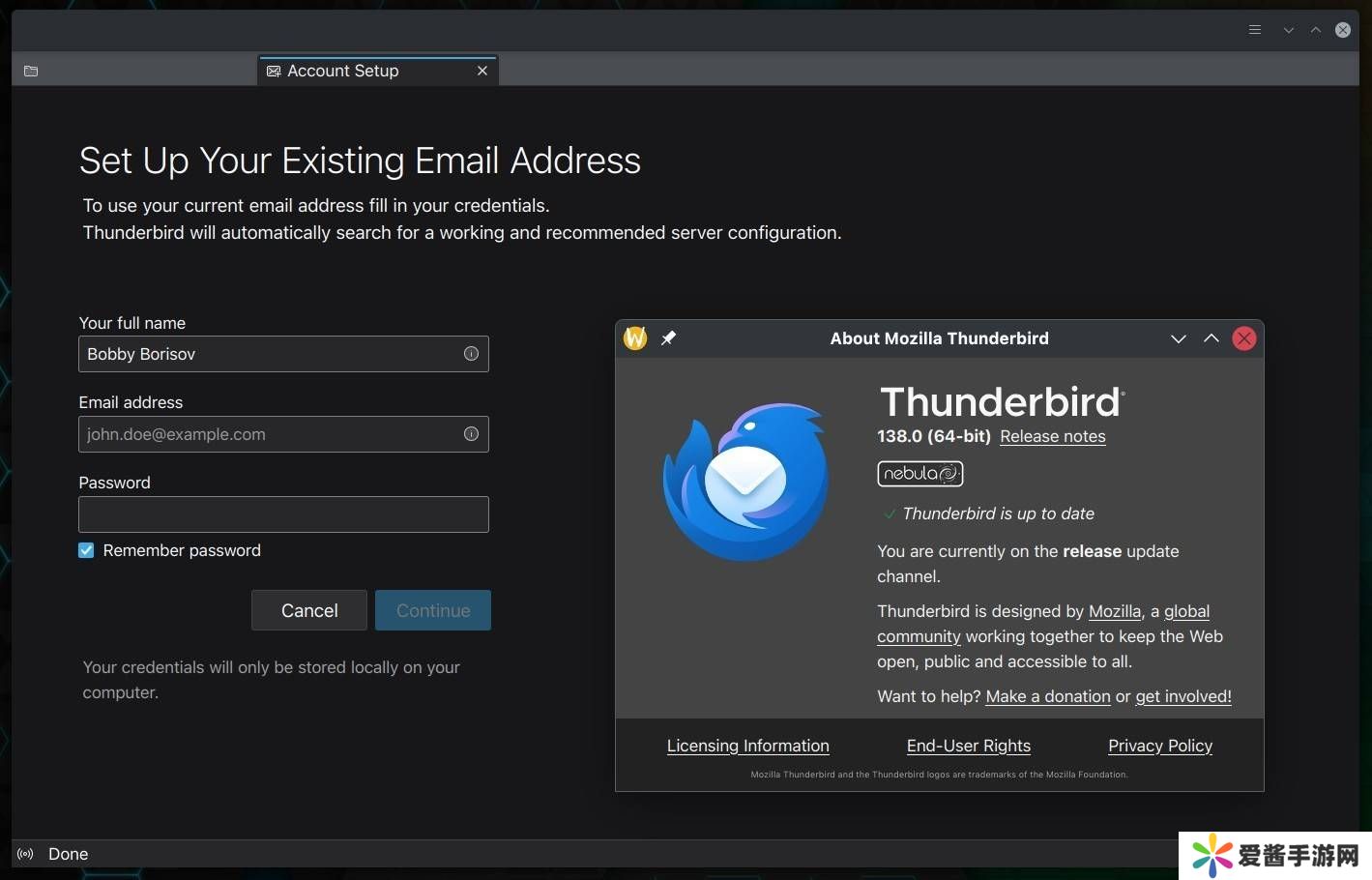Click the info icon in email address field

(471, 434)
